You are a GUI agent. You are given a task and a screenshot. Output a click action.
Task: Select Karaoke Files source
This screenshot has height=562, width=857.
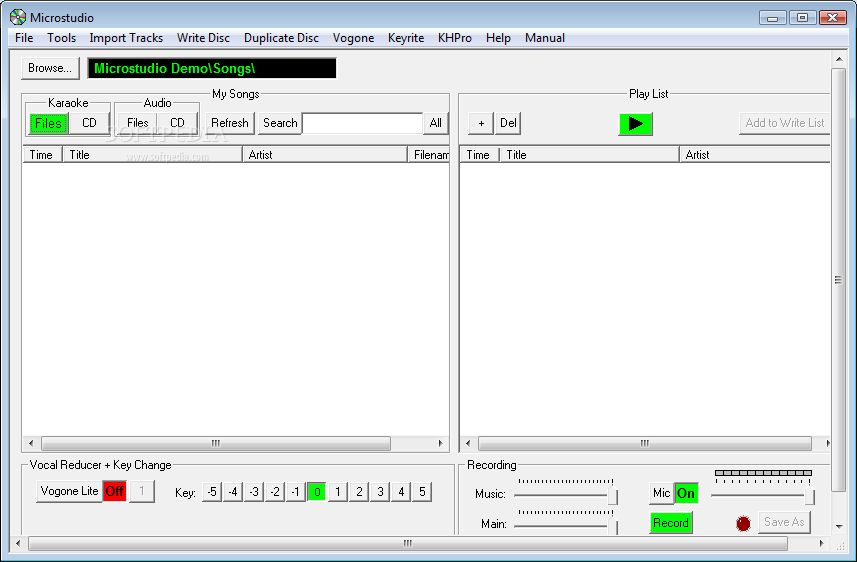pyautogui.click(x=49, y=123)
